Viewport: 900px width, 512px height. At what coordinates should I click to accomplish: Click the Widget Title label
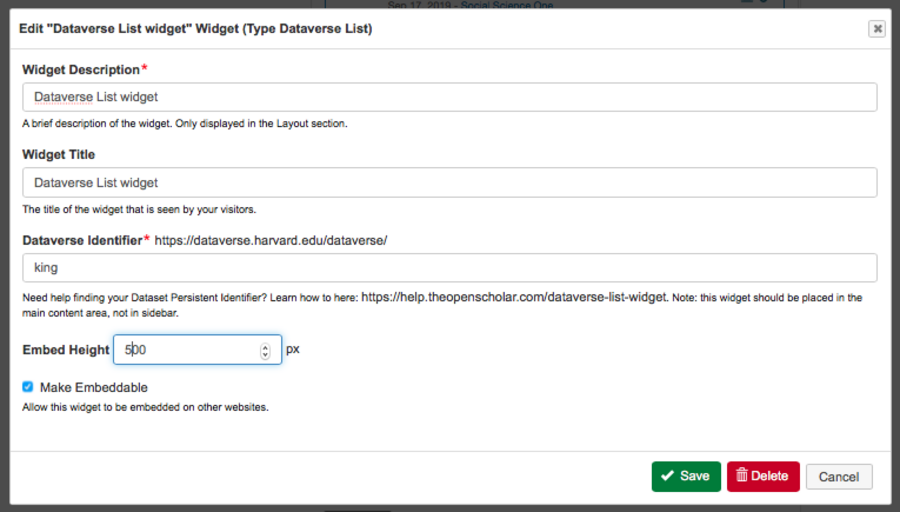(x=59, y=155)
